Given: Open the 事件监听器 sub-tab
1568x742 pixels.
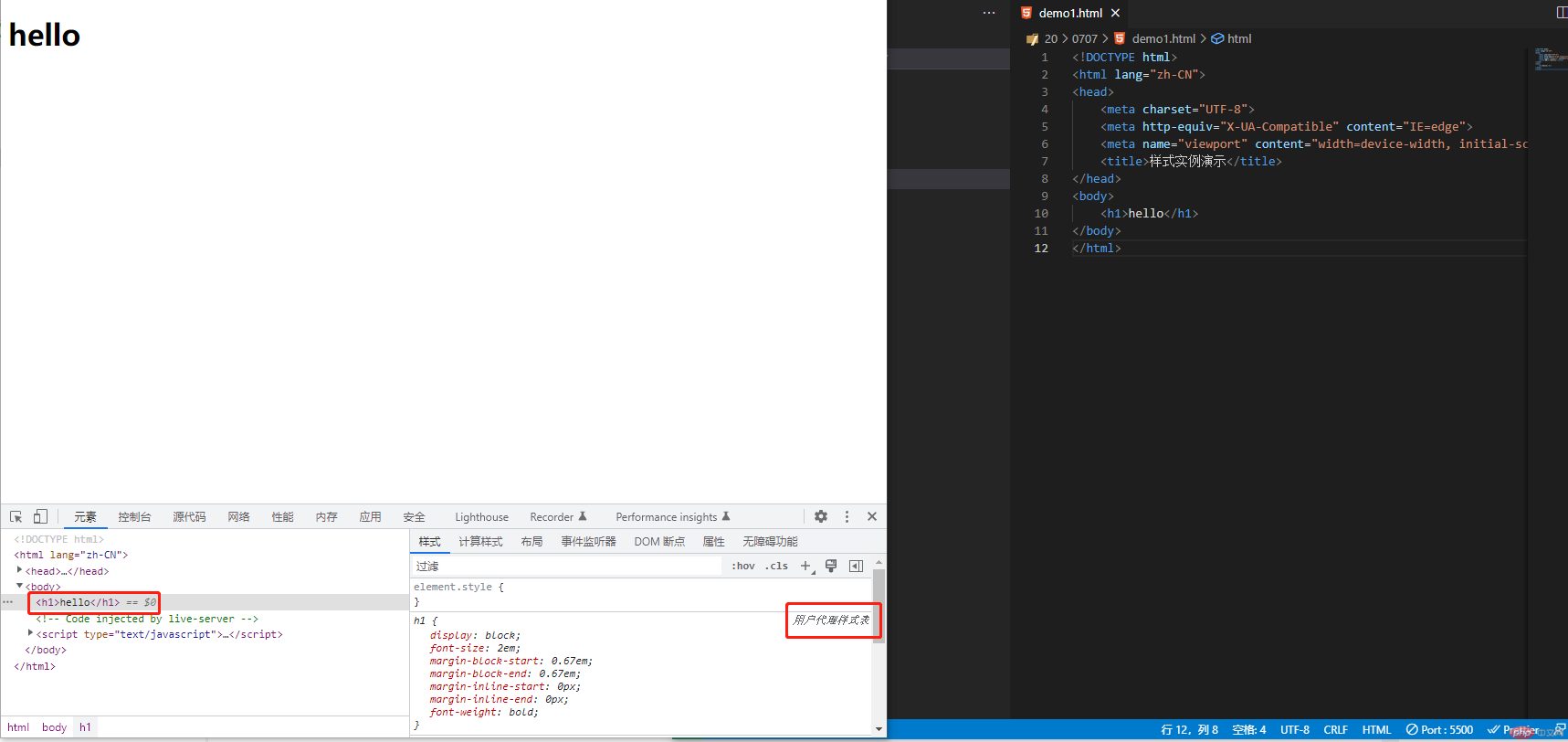Looking at the screenshot, I should tap(588, 542).
